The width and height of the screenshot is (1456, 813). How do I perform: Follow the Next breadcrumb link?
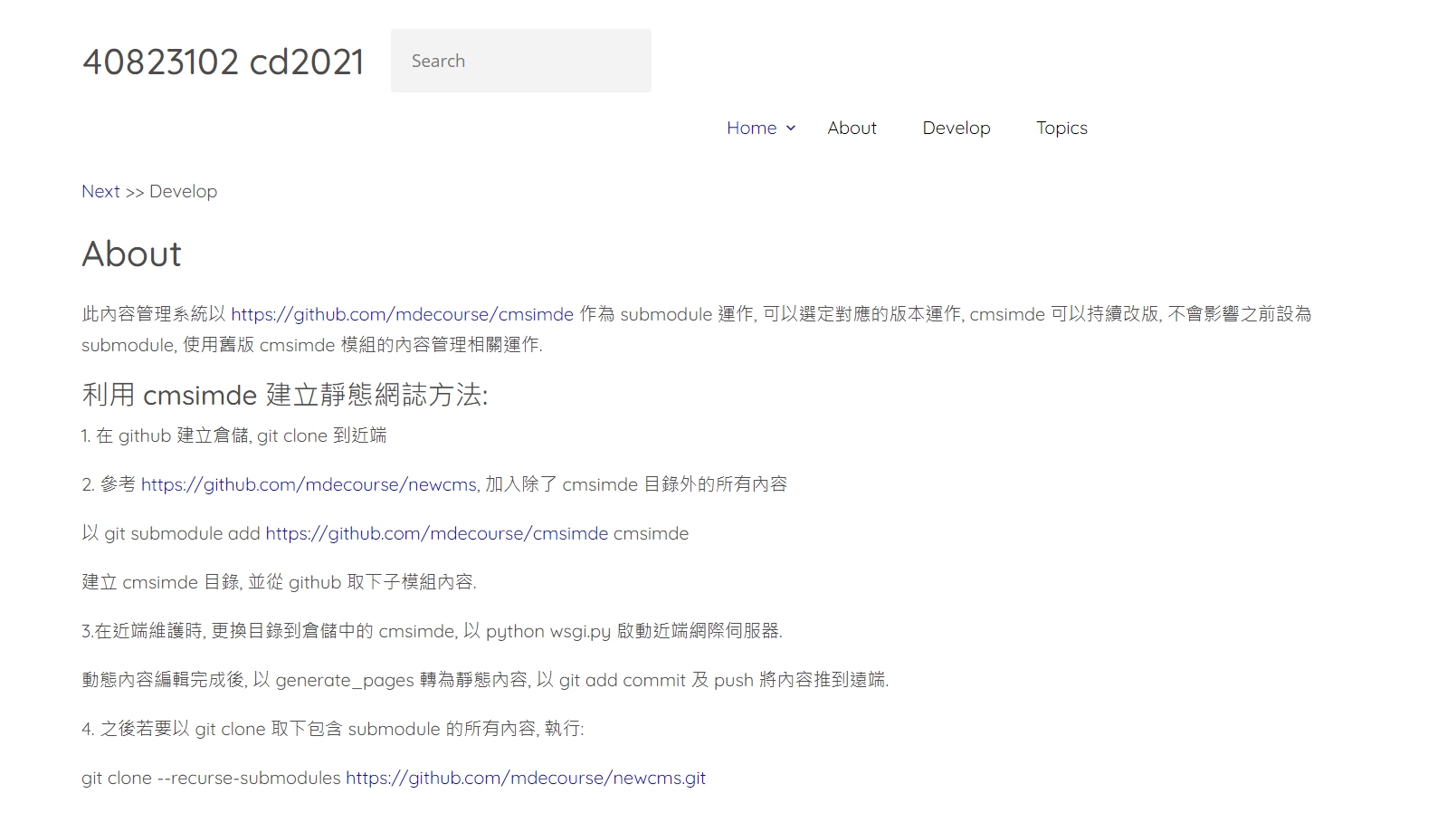click(x=100, y=191)
